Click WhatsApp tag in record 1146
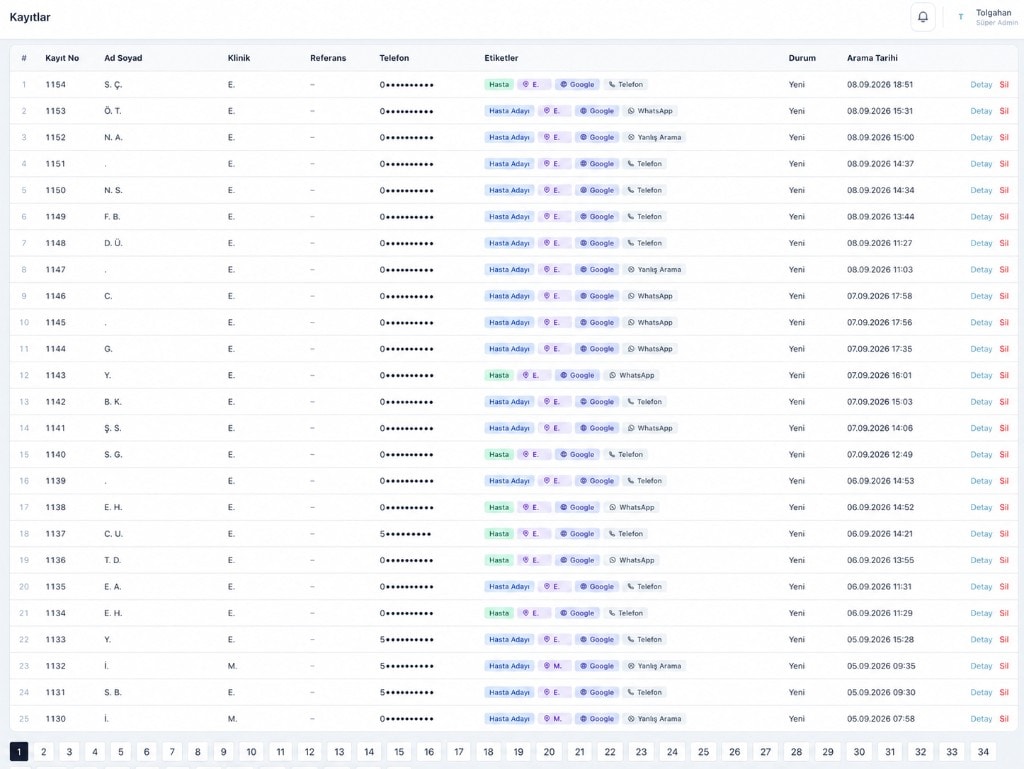The image size is (1024, 769). click(x=650, y=296)
